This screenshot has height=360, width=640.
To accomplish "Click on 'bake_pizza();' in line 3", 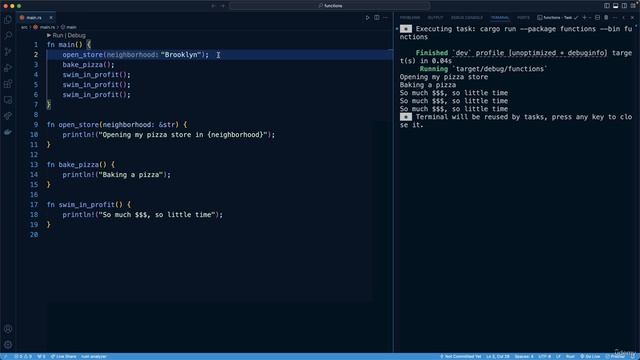I will coord(88,65).
